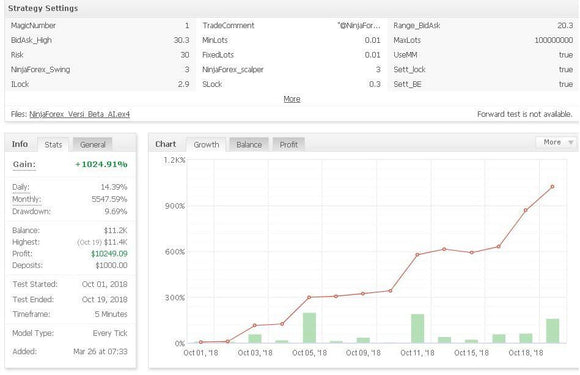Click the BidAsk_High value 30.3
Image resolution: width=580 pixels, height=375 pixels.
pyautogui.click(x=181, y=40)
